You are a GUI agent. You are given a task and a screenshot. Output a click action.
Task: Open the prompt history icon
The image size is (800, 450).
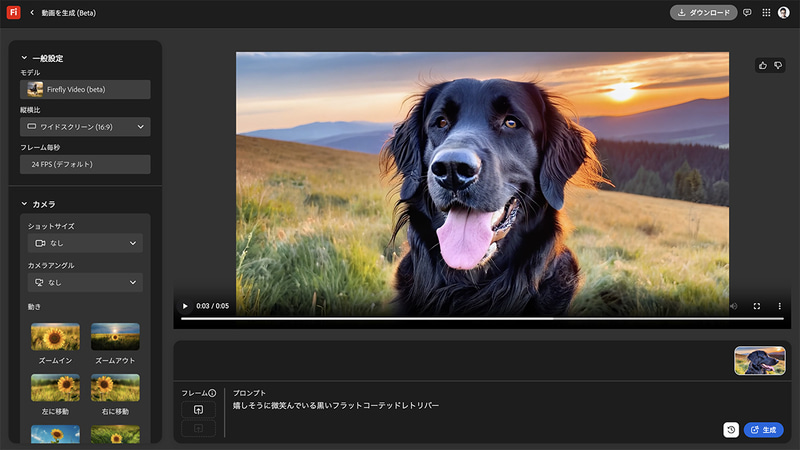pyautogui.click(x=731, y=430)
